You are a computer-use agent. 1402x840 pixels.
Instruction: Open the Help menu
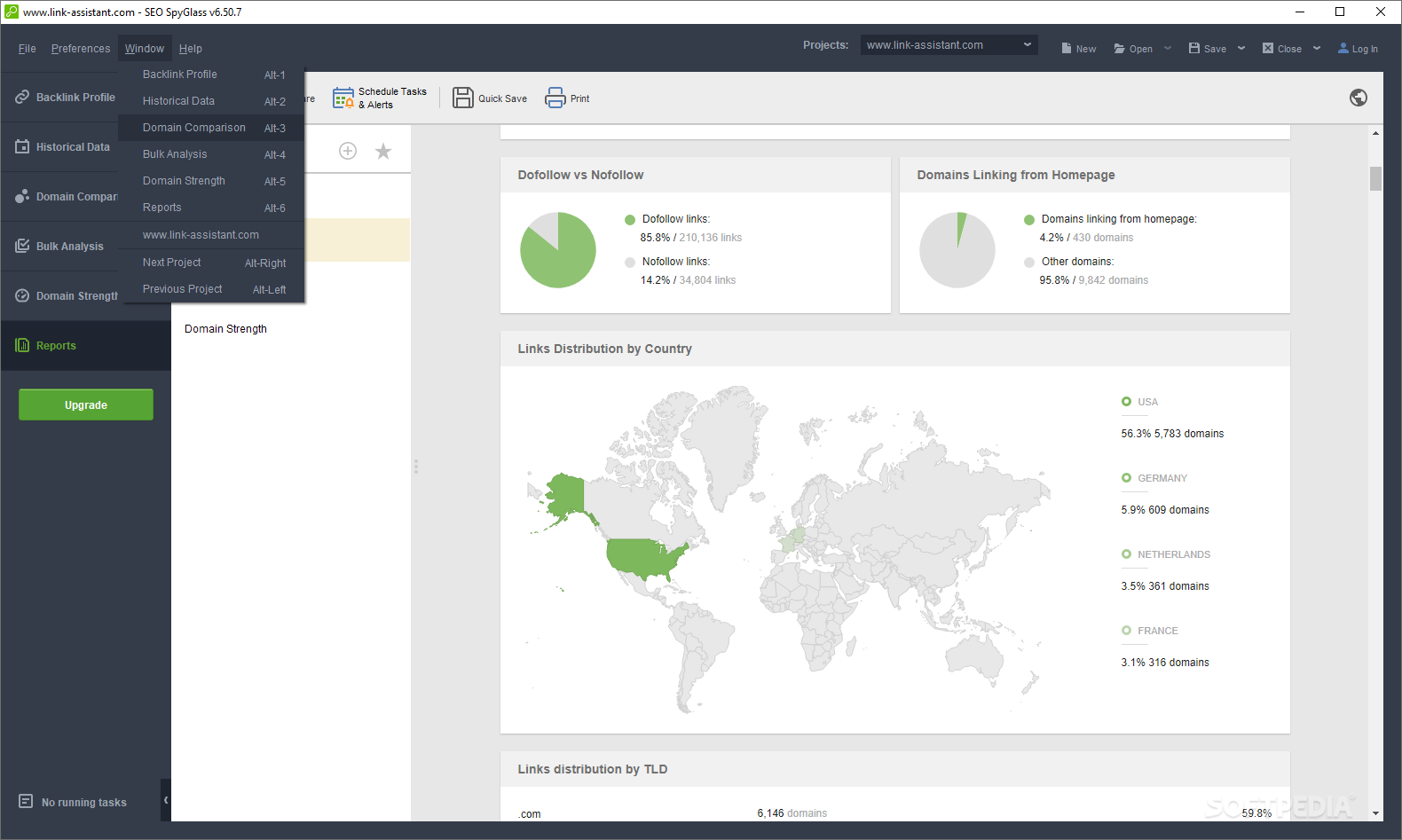click(191, 48)
